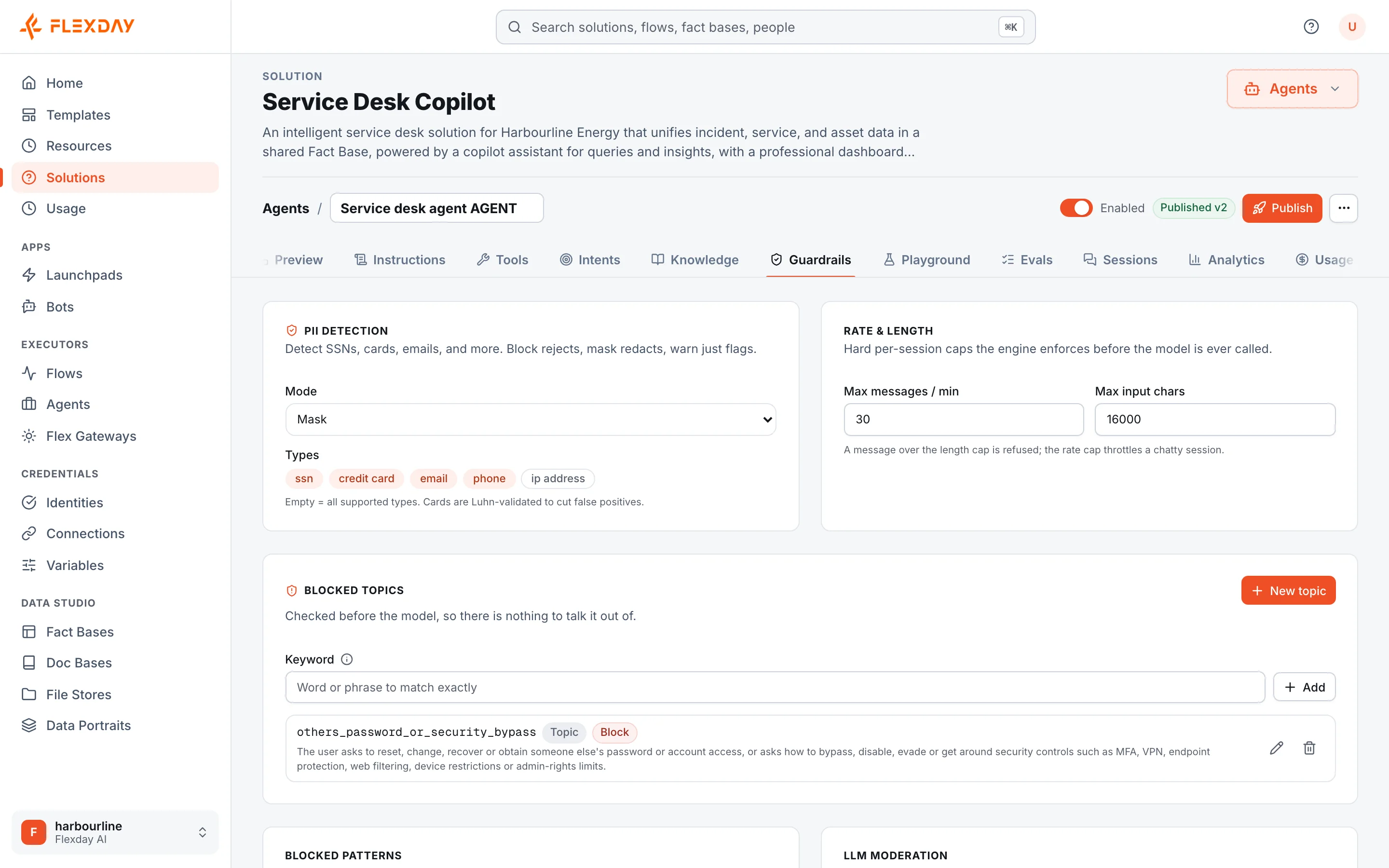This screenshot has width=1389, height=868.
Task: Click the Max input chars field
Action: click(1214, 419)
